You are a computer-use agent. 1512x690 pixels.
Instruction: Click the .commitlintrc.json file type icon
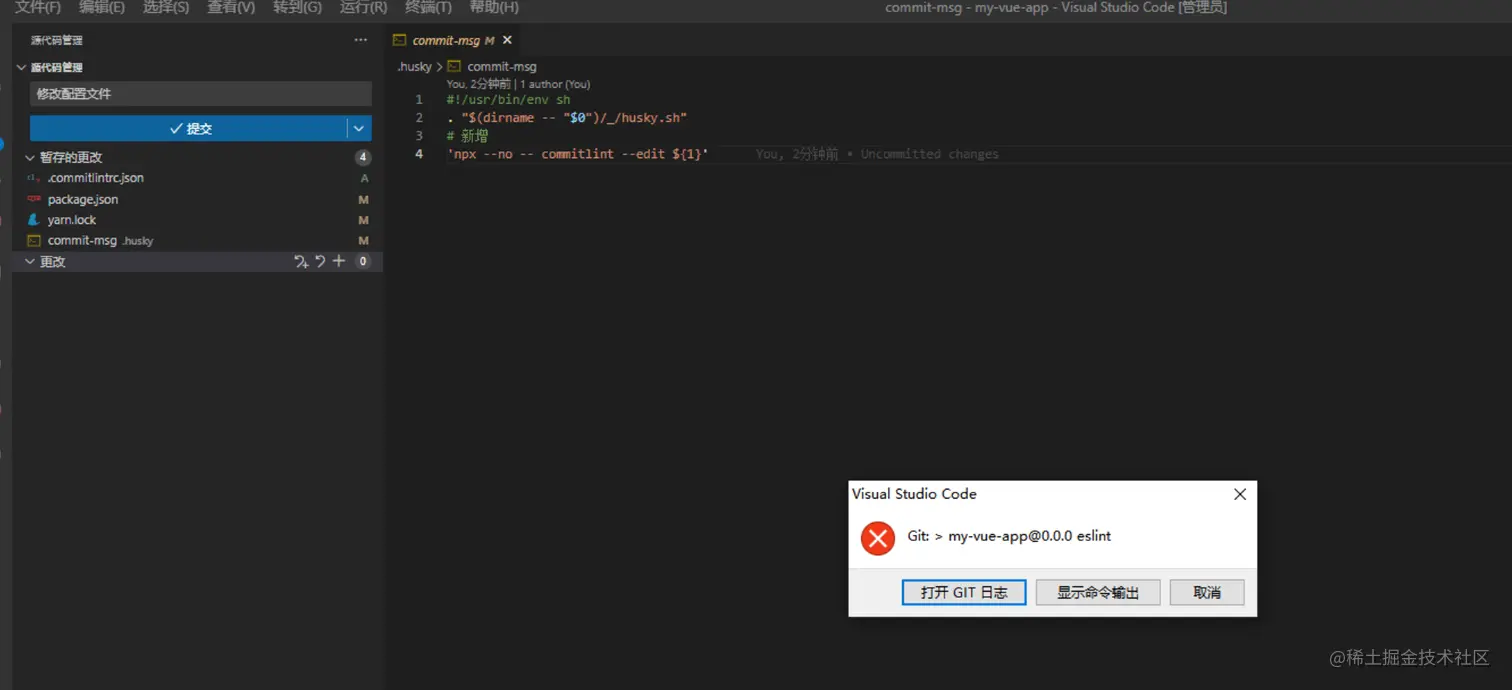[34, 178]
